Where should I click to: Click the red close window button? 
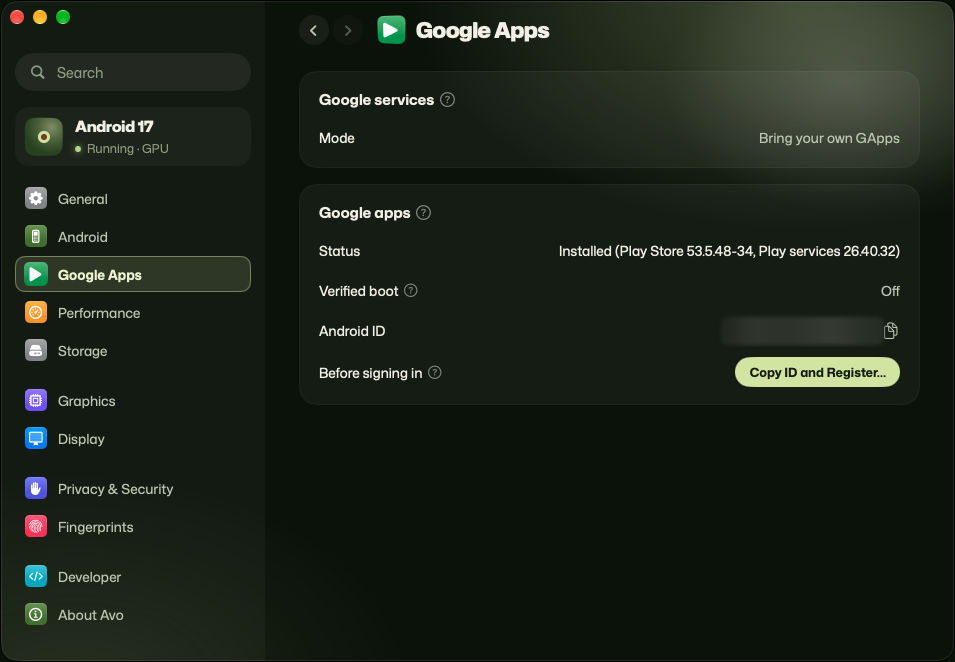tap(17, 17)
